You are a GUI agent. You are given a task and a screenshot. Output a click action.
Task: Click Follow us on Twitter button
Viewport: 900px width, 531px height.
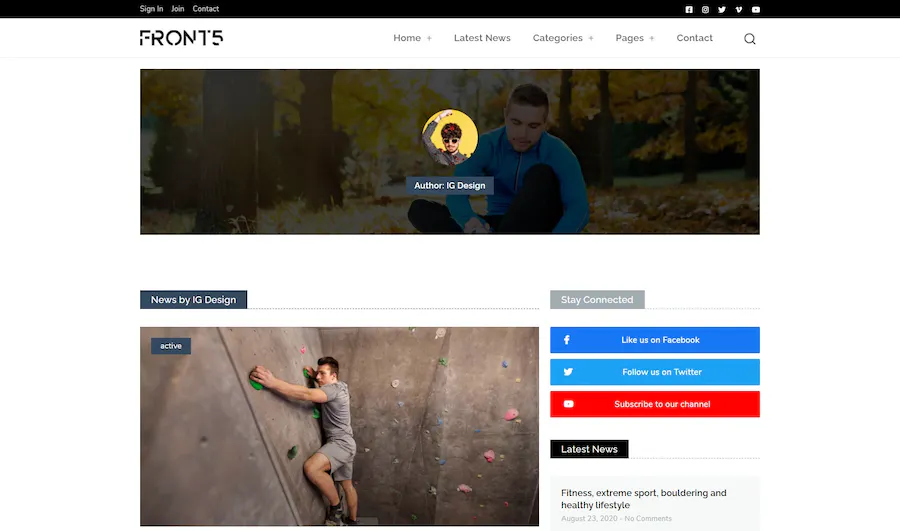(x=655, y=372)
